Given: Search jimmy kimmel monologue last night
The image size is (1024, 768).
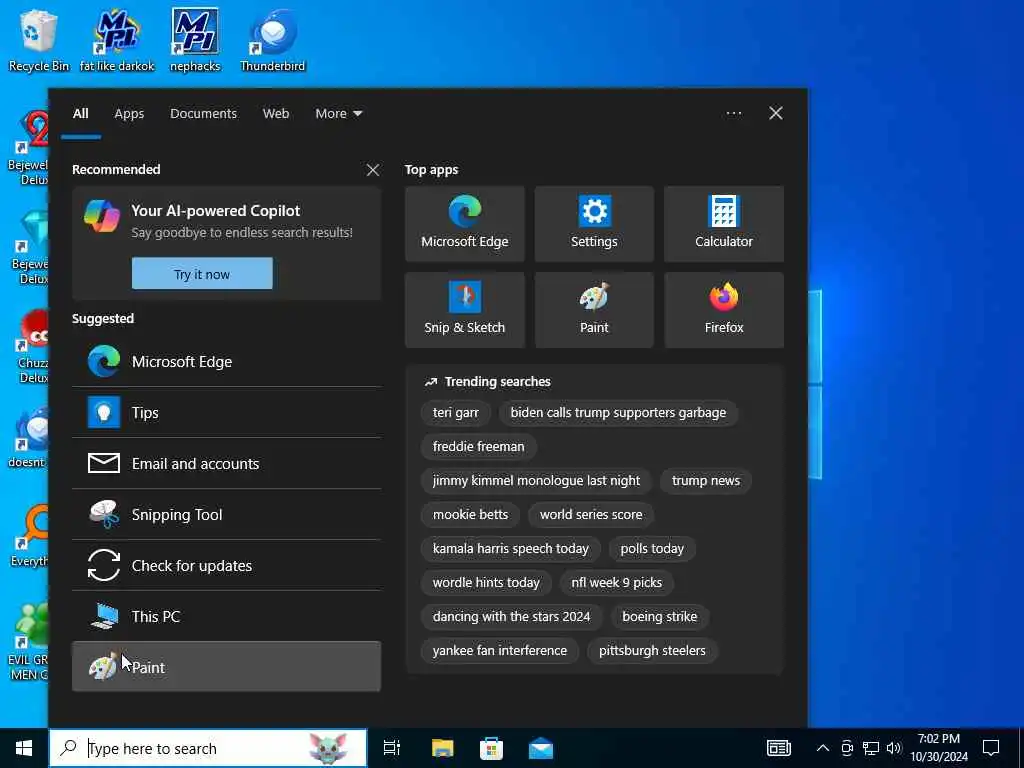Looking at the screenshot, I should tap(536, 481).
